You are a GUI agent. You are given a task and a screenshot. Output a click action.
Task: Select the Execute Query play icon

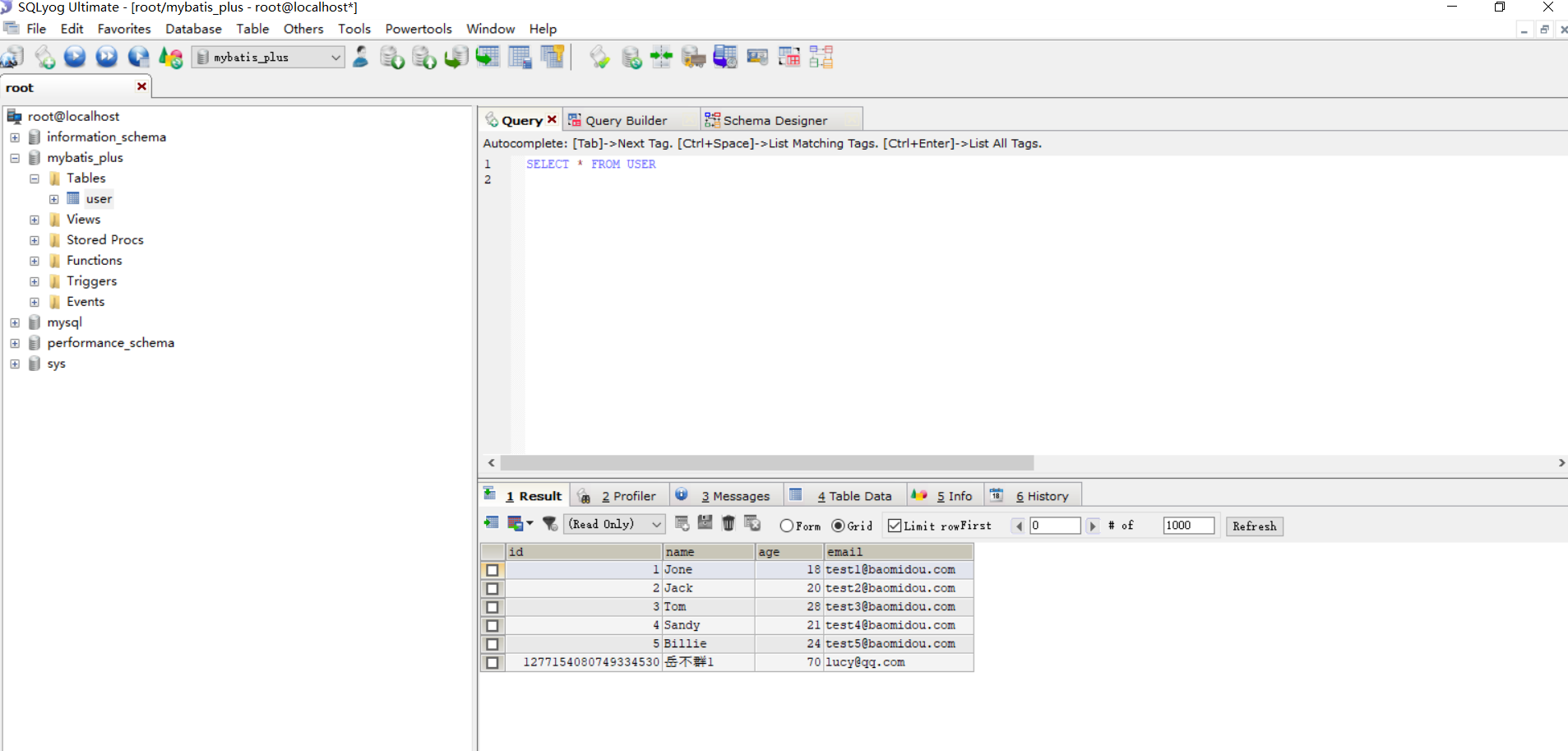click(x=75, y=56)
